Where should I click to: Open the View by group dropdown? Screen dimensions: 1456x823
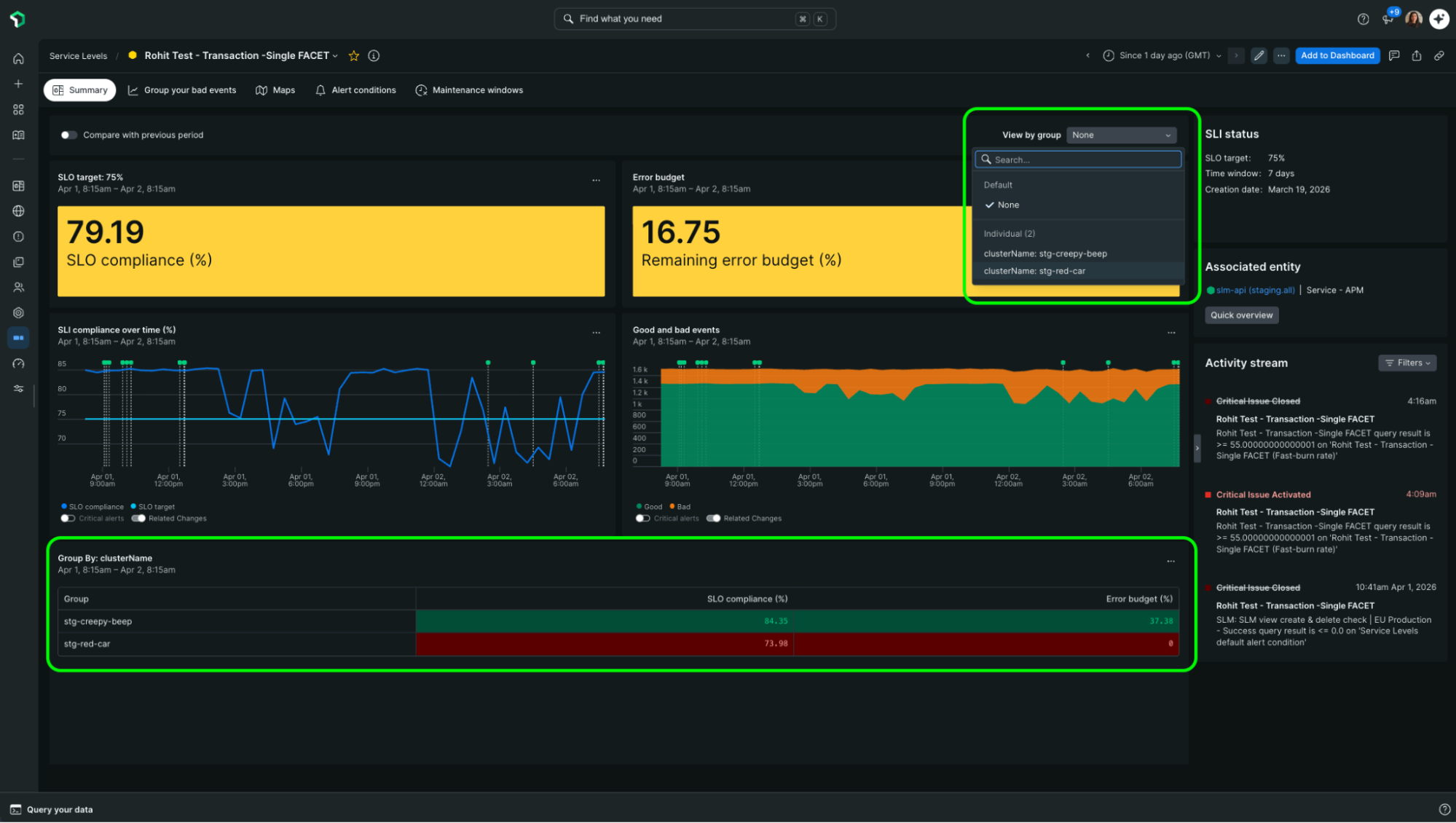point(1122,135)
